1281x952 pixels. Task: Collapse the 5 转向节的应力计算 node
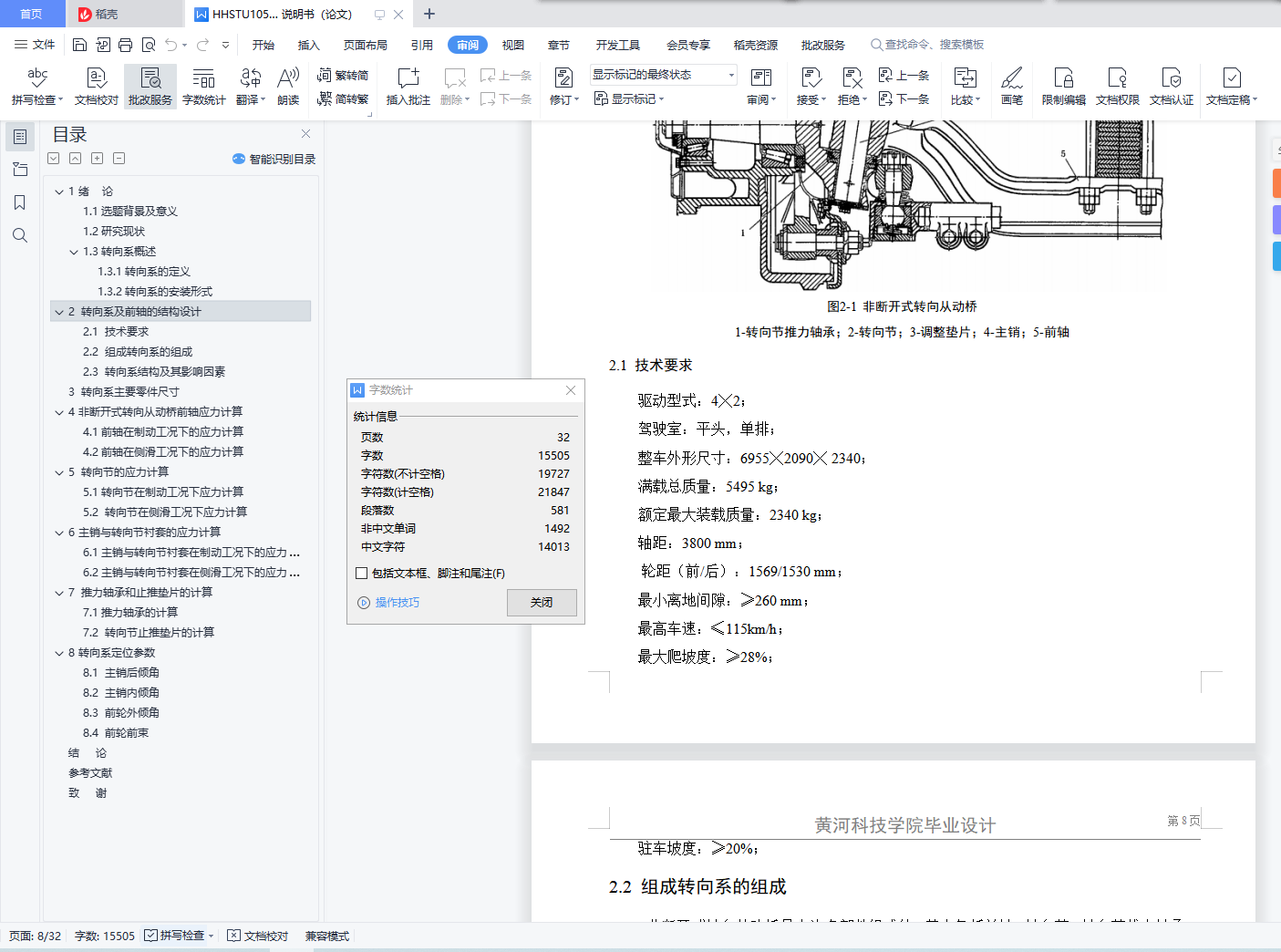click(x=59, y=472)
